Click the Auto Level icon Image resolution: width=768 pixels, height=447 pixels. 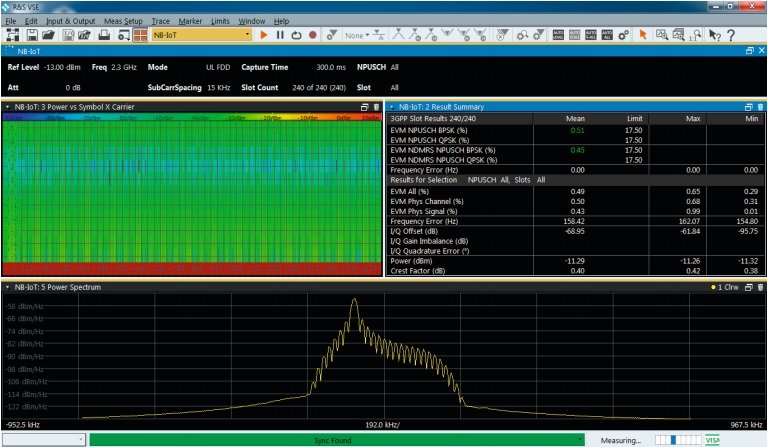(x=558, y=35)
